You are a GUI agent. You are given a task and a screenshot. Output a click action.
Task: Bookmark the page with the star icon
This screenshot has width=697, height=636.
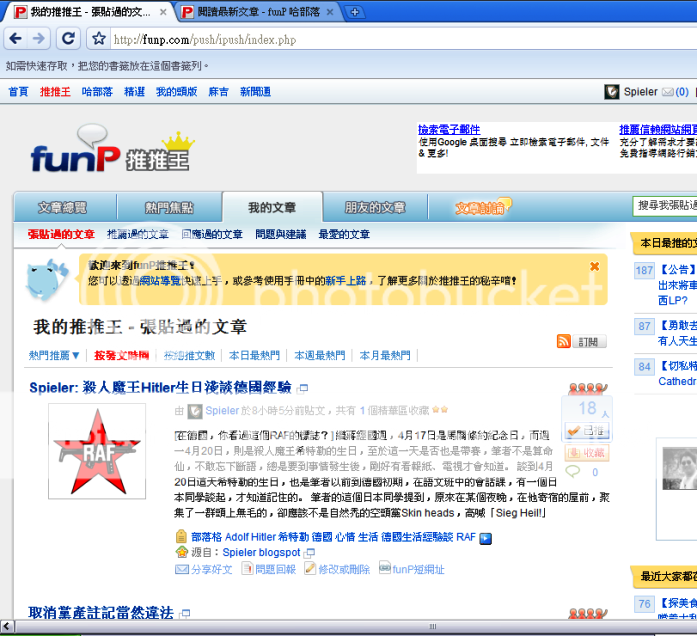[x=99, y=39]
